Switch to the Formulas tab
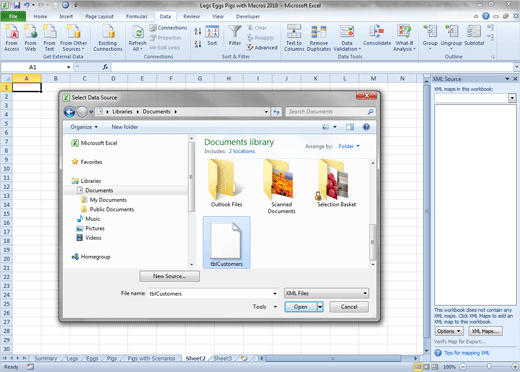This screenshot has height=372, width=520. 137,16
